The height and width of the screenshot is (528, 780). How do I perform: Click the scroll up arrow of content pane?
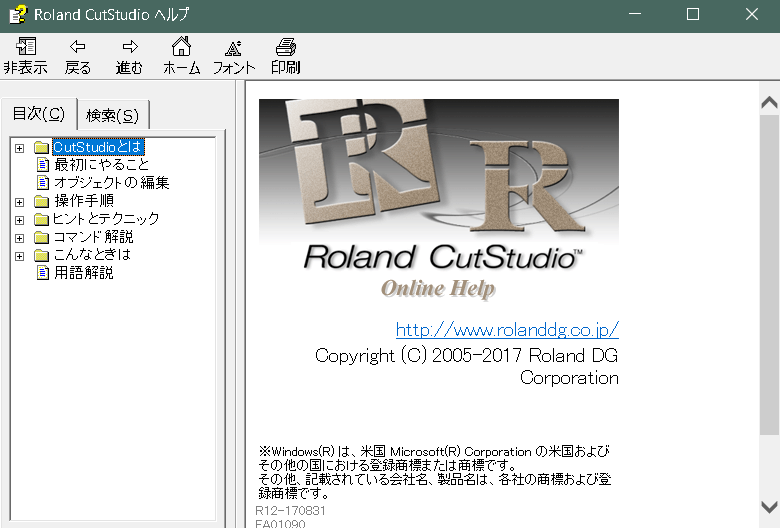pyautogui.click(x=769, y=103)
